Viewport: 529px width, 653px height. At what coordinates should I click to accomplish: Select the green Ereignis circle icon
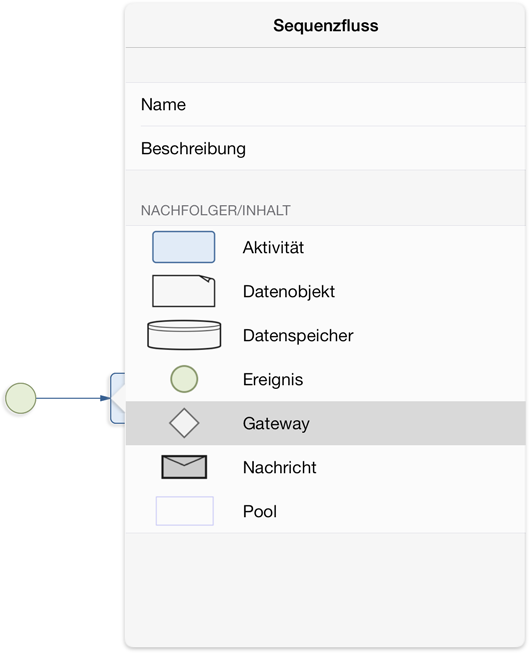184,379
